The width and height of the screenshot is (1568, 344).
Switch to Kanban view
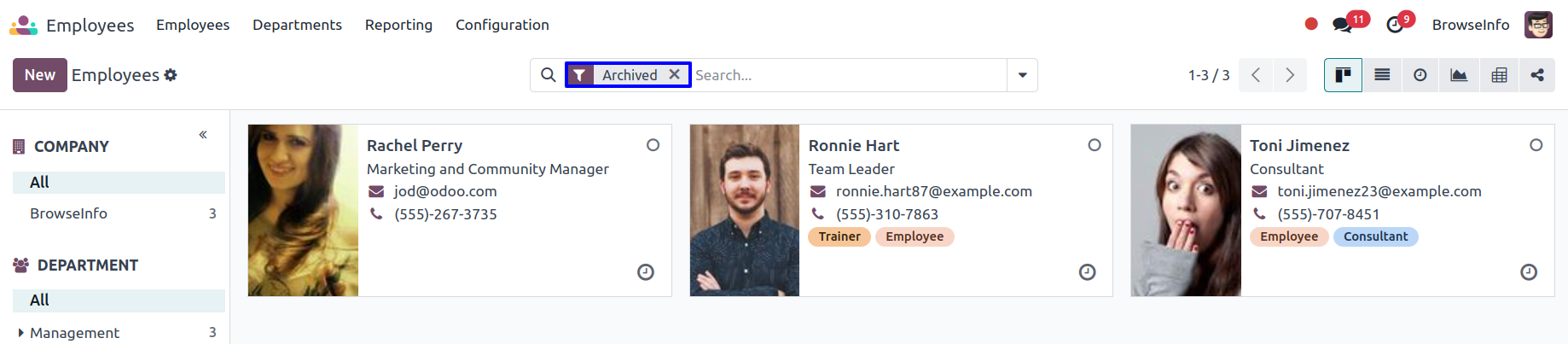[1343, 75]
